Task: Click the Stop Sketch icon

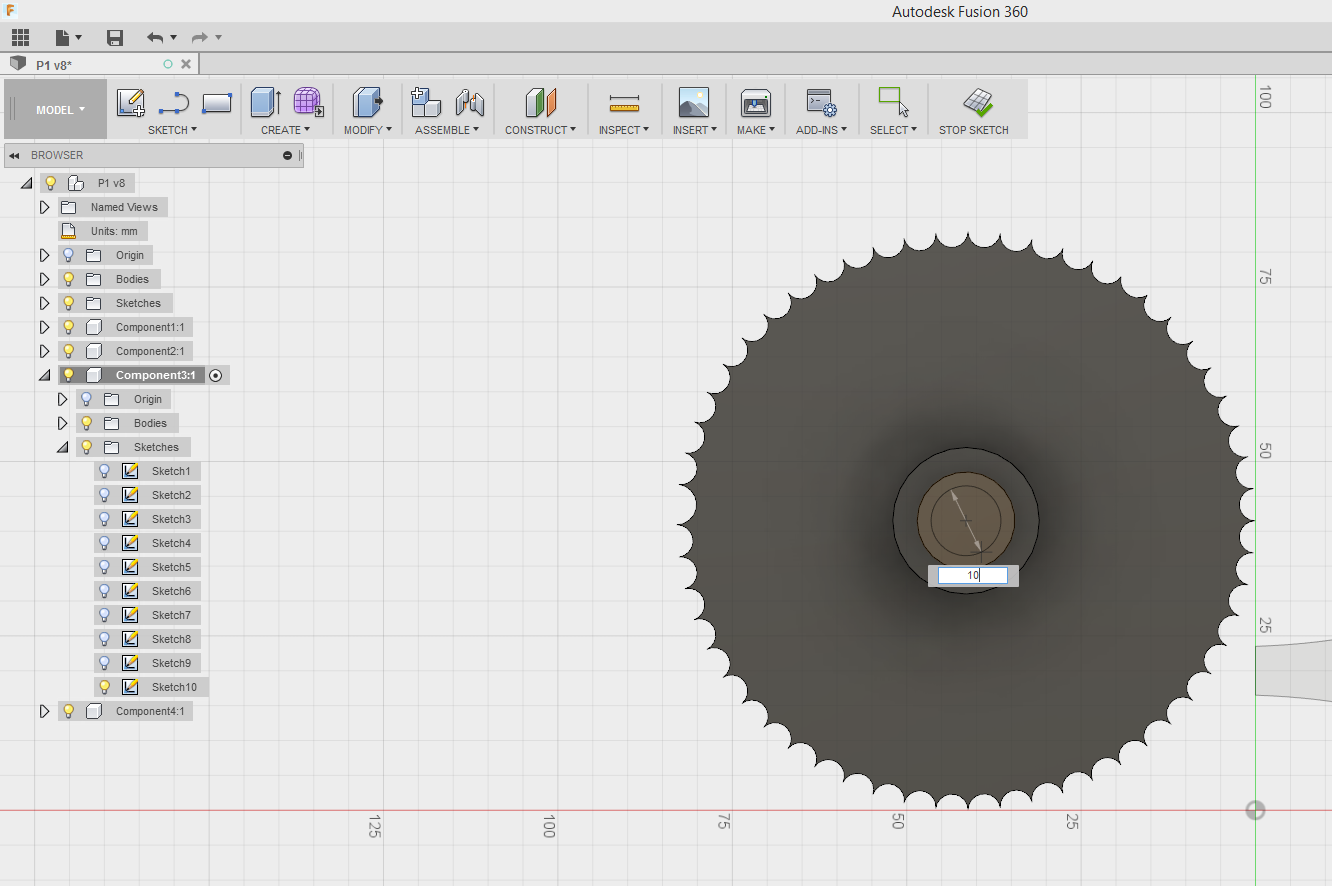Action: coord(977,102)
